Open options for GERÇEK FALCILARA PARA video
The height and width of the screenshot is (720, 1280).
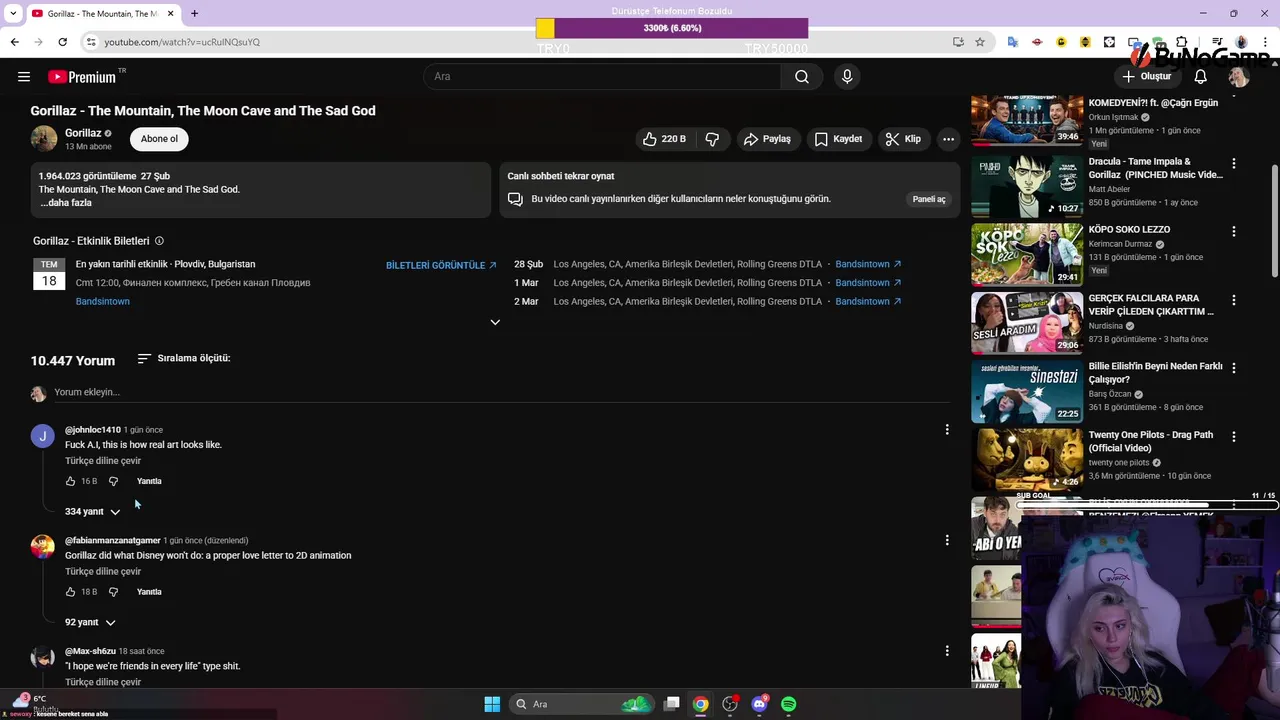click(x=1234, y=300)
